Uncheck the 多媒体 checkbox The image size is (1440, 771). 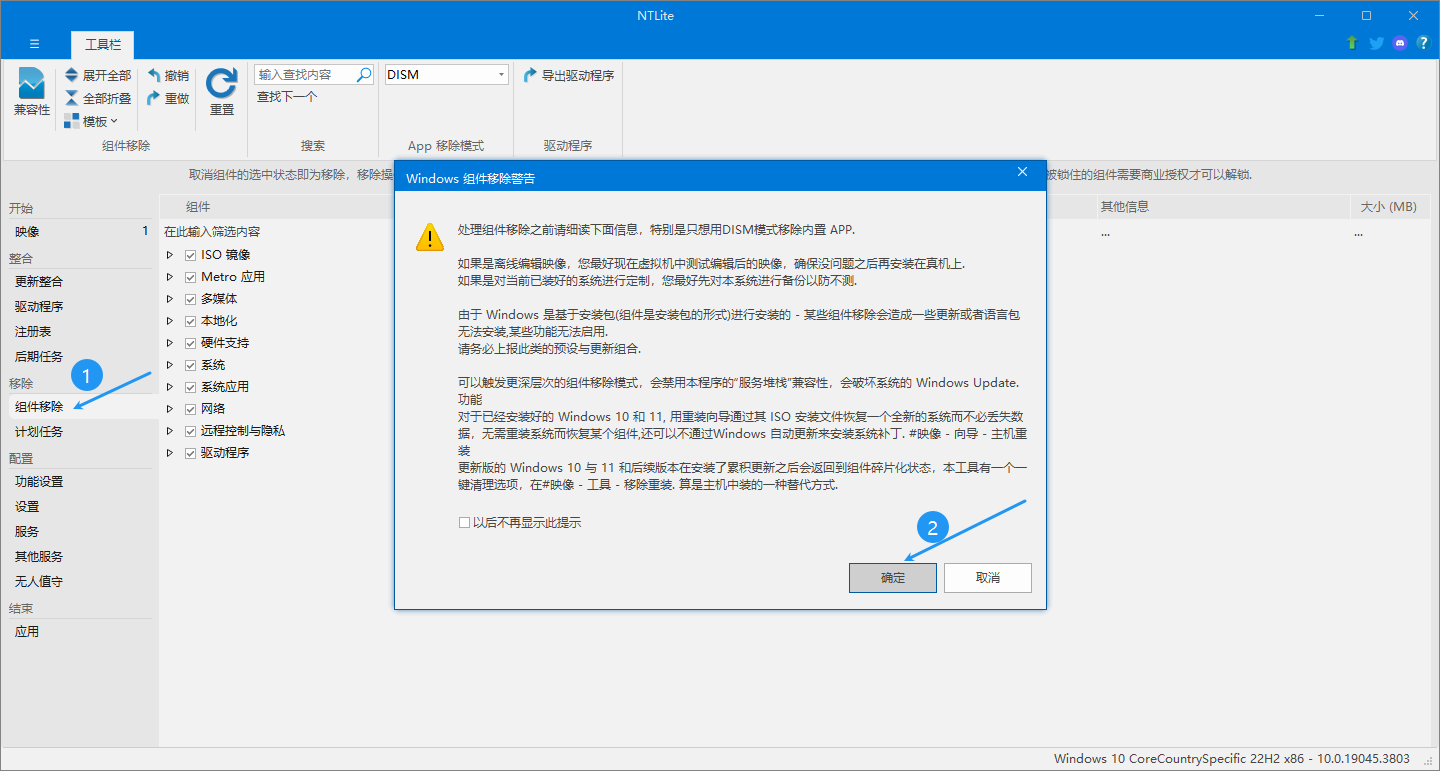(190, 299)
